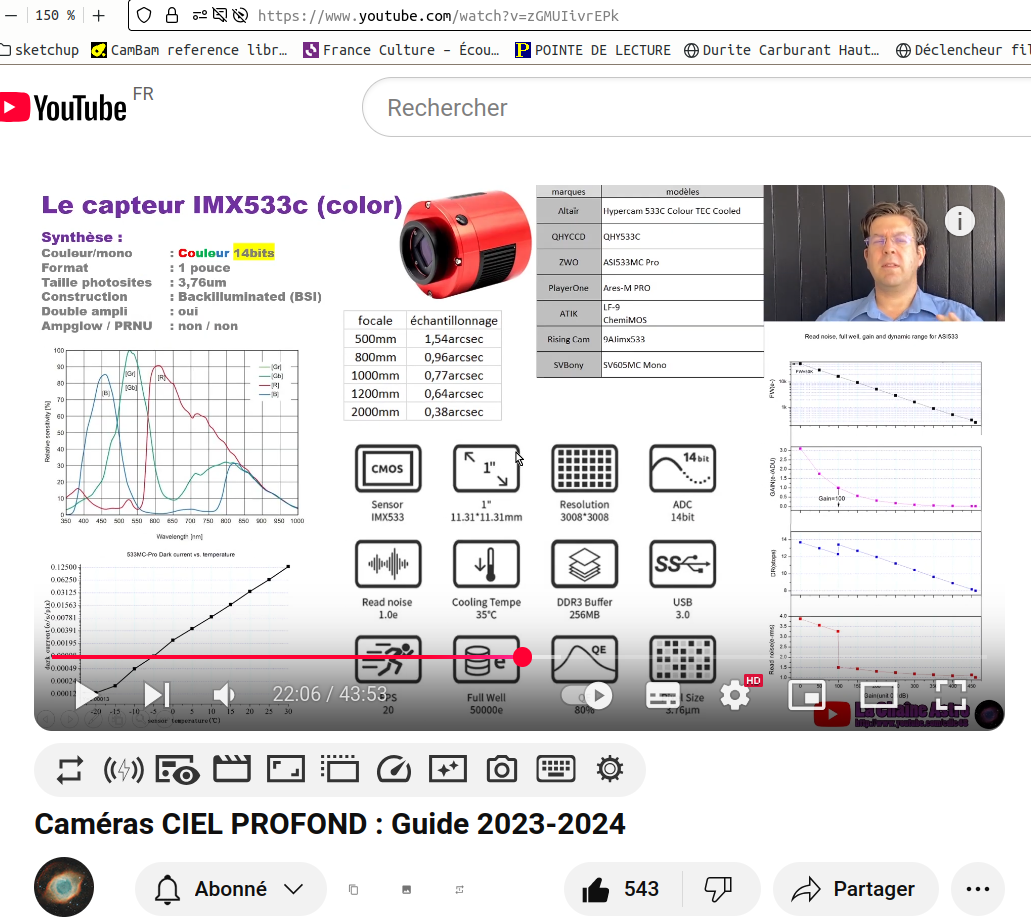This screenshot has width=1031, height=923.
Task: Open the playback speed gauge icon
Action: (394, 770)
